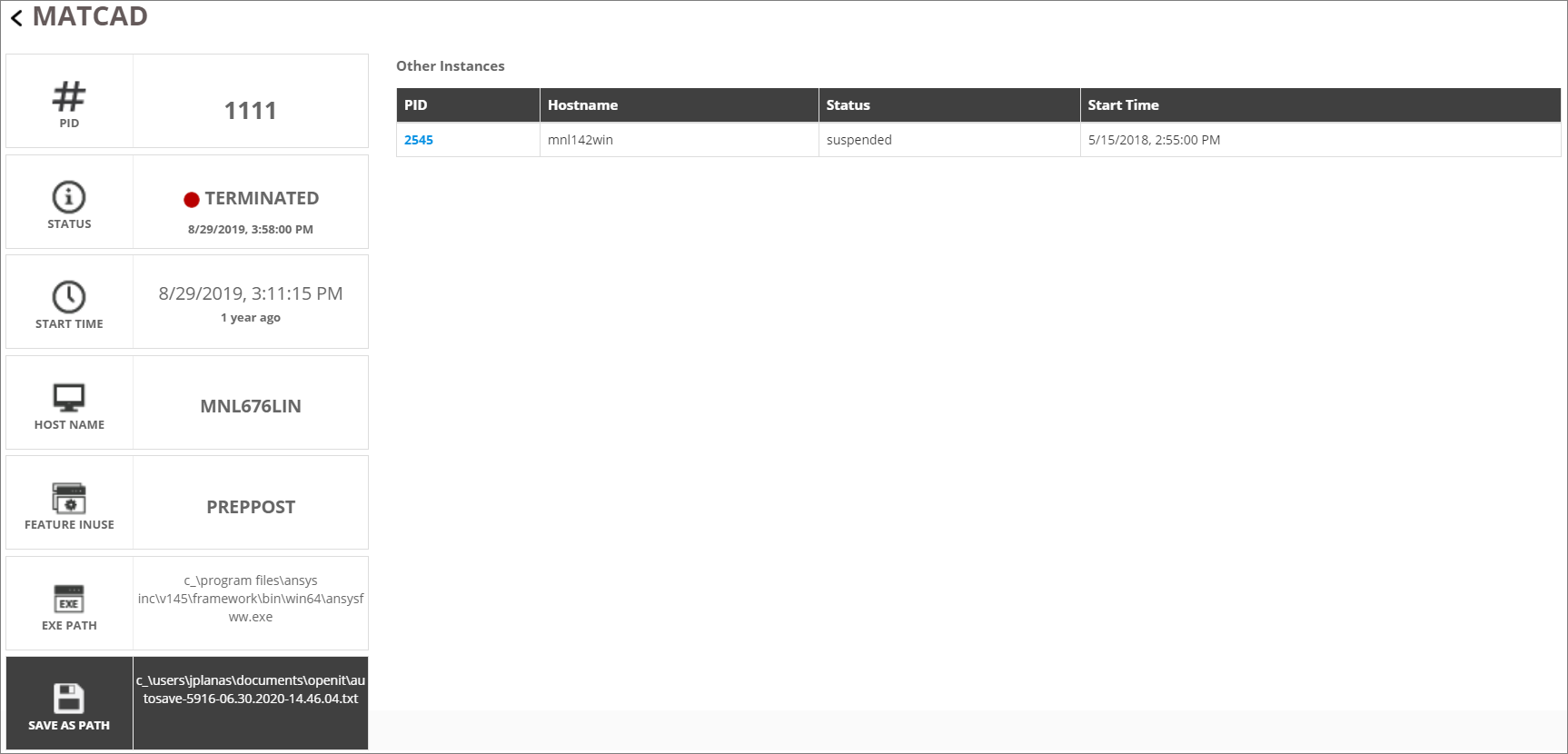
Task: Click the PID column header
Action: pos(468,105)
